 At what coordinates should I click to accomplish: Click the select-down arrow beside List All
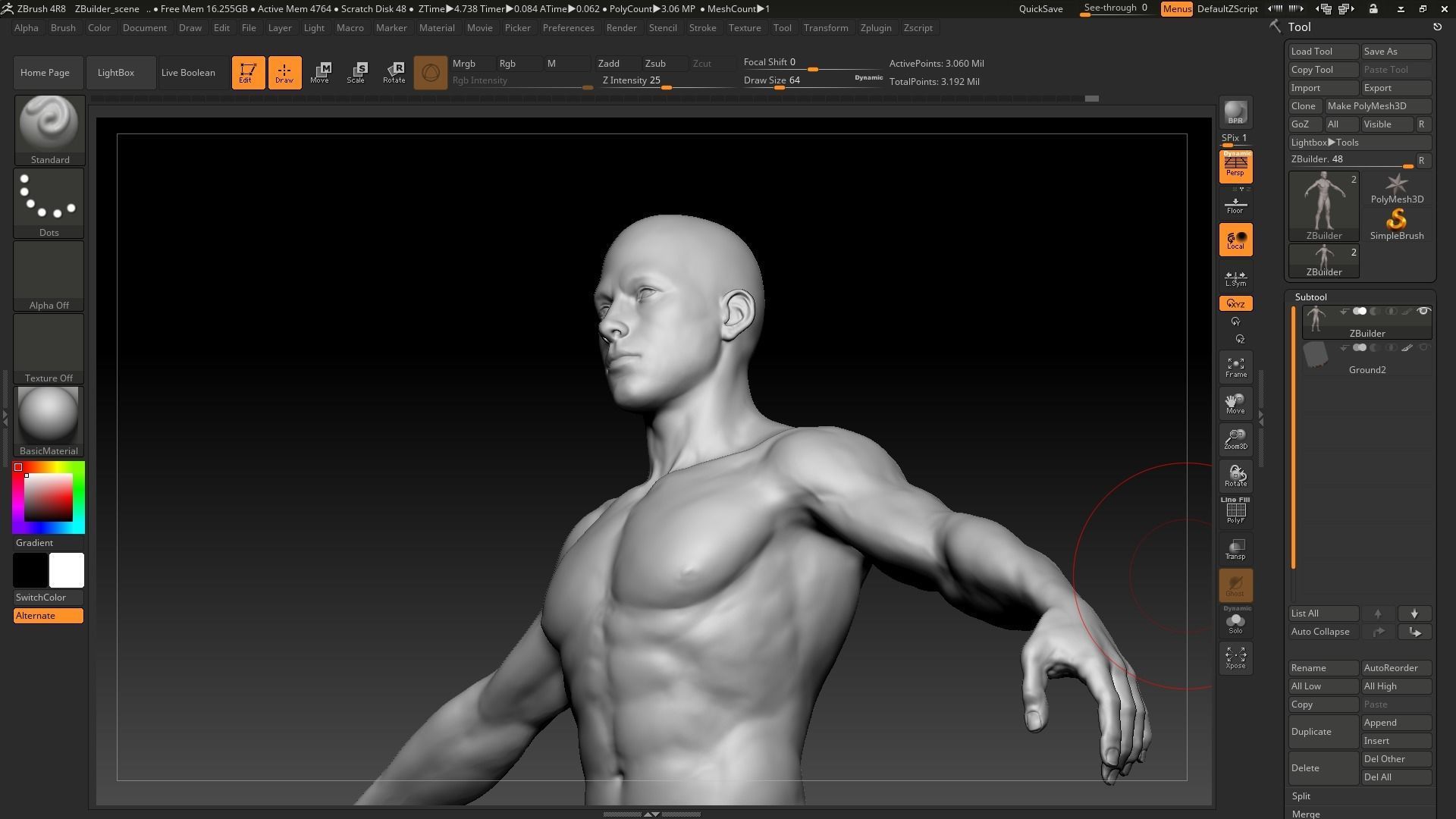[1414, 613]
